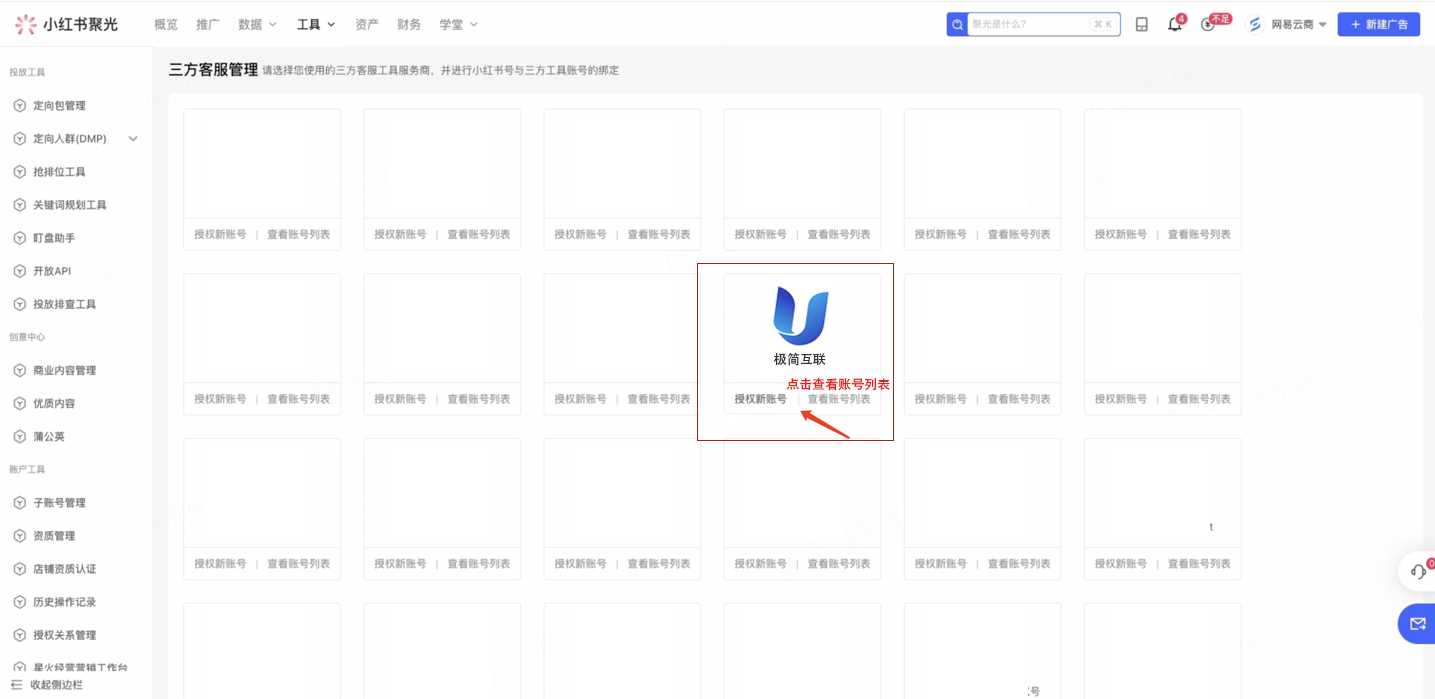Open 开放API in sidebar
The height and width of the screenshot is (699, 1435).
tap(52, 271)
